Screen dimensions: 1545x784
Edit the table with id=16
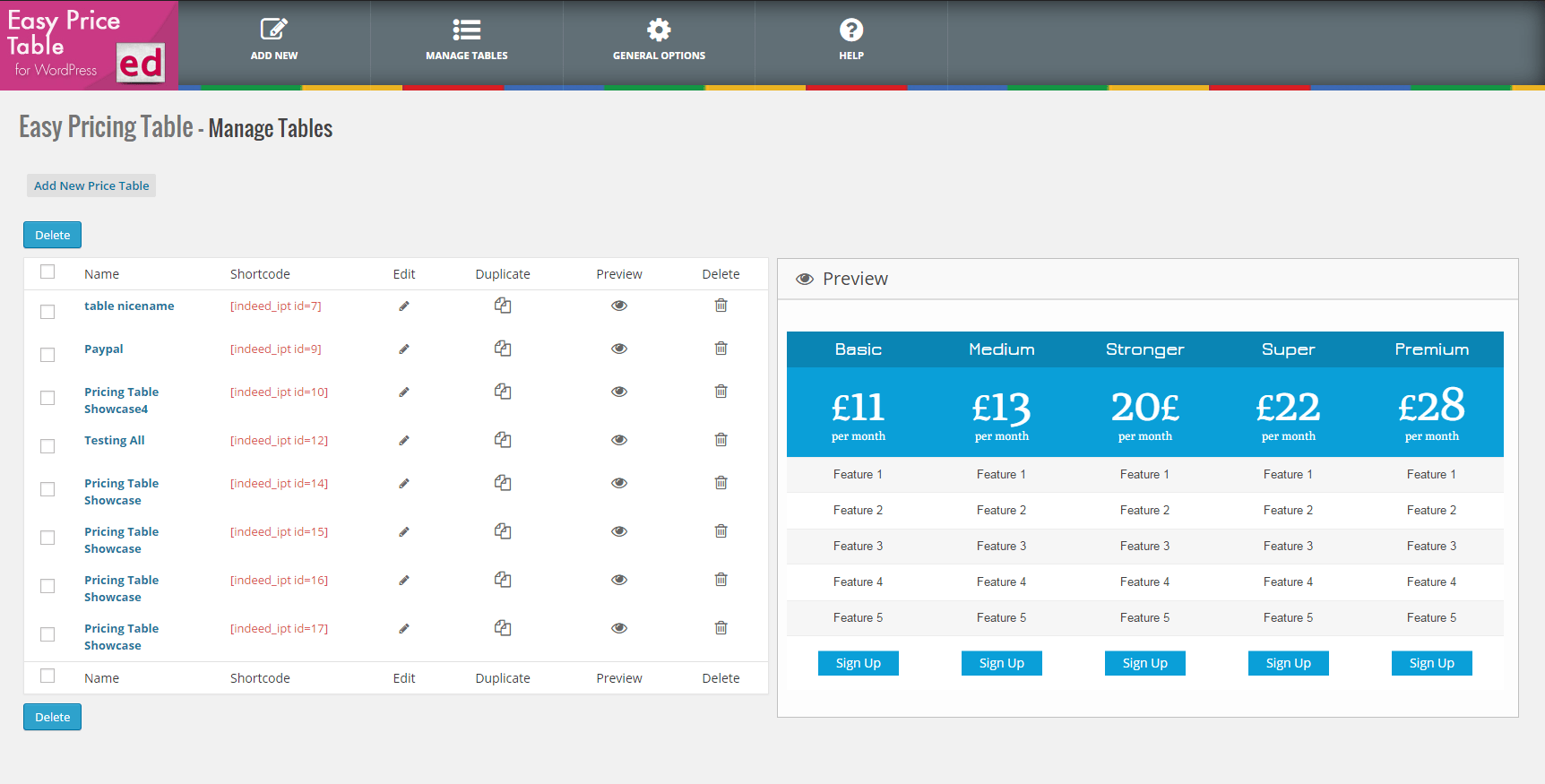coord(404,581)
